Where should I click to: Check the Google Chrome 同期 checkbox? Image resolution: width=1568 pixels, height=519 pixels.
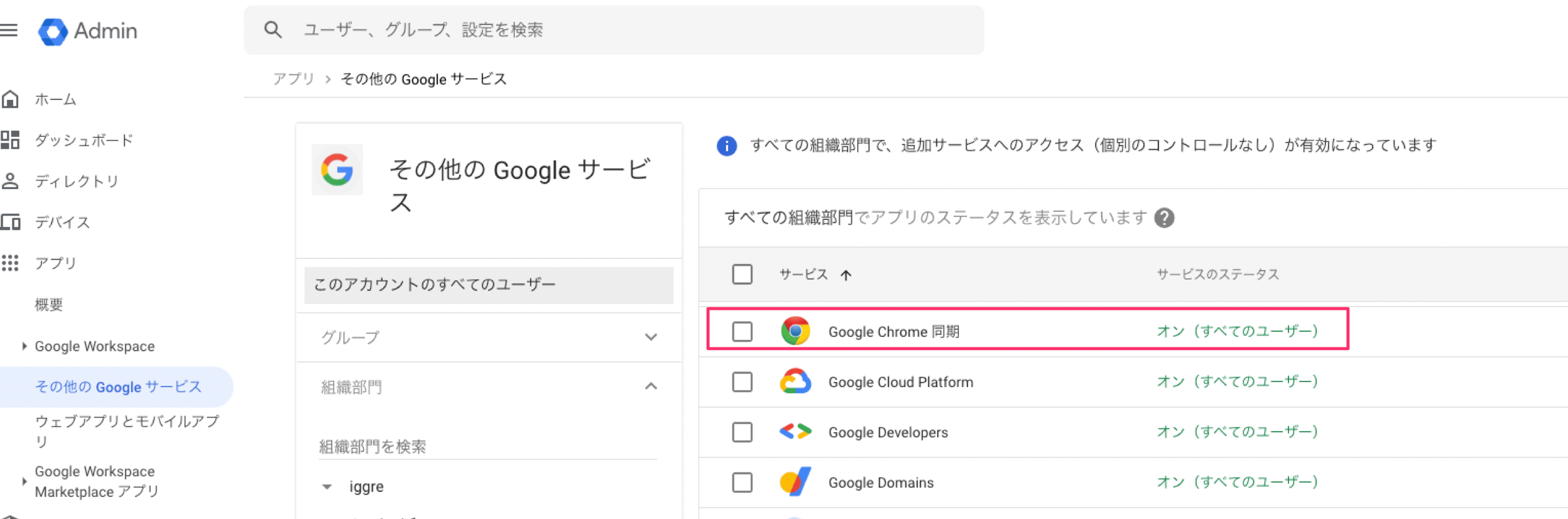(742, 331)
